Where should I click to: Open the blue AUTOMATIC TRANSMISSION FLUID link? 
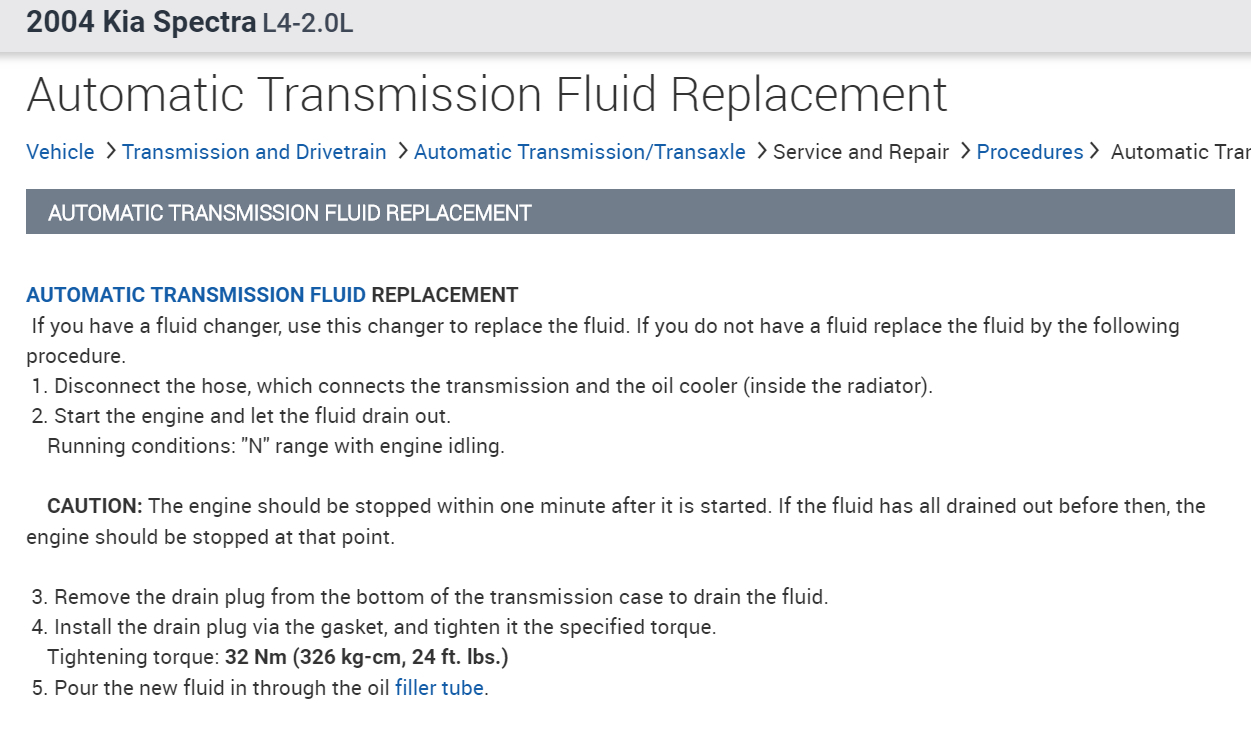point(196,295)
